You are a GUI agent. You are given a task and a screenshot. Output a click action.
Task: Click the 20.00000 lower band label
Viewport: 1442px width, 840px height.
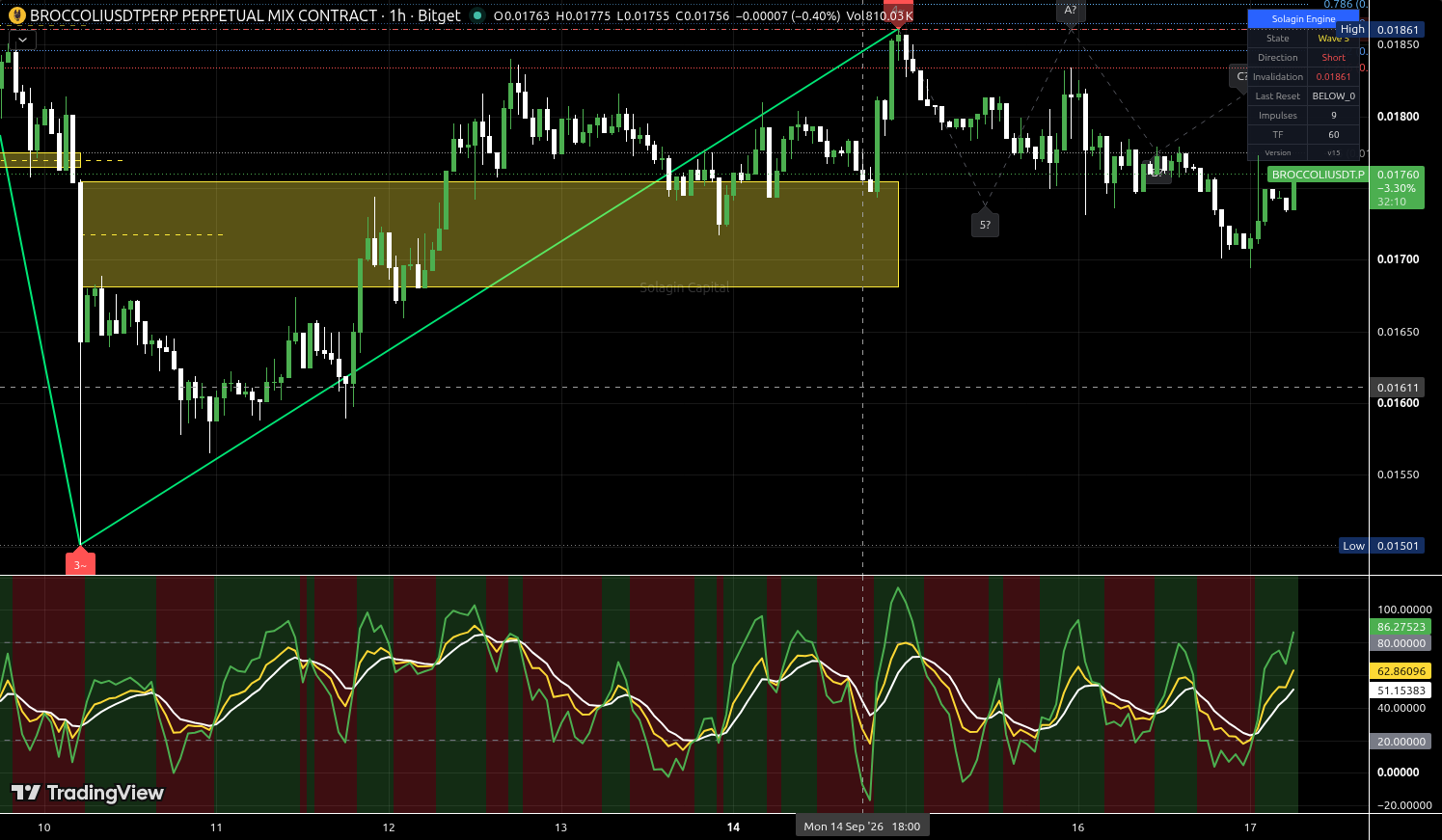(1401, 742)
